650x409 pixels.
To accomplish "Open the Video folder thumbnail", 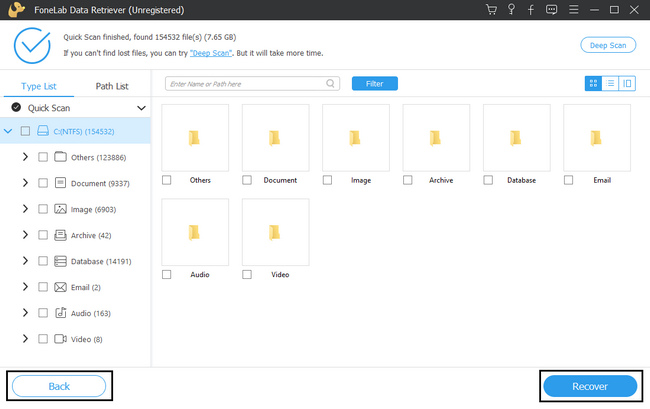I will pyautogui.click(x=275, y=232).
